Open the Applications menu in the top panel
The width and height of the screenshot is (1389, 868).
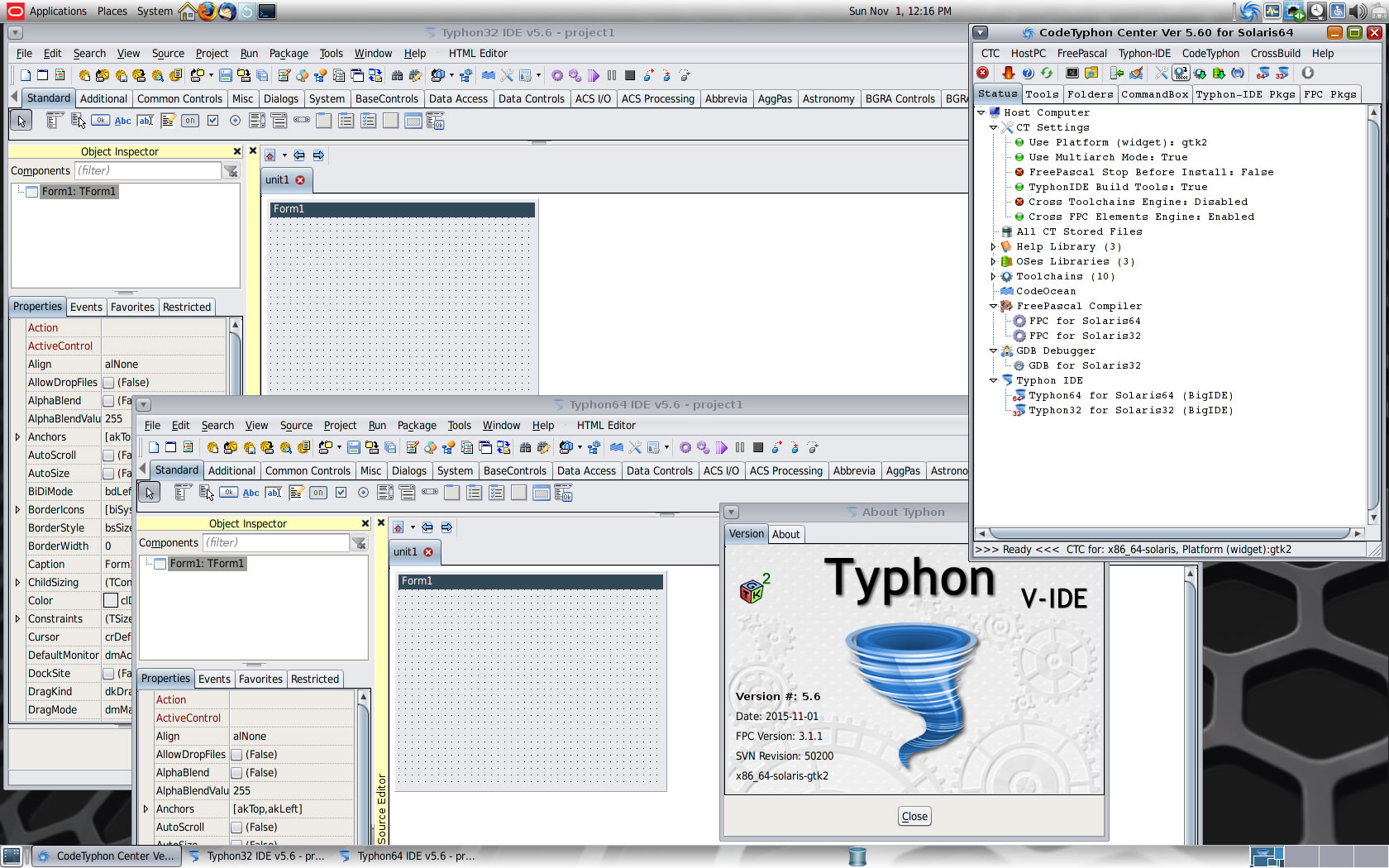coord(58,11)
